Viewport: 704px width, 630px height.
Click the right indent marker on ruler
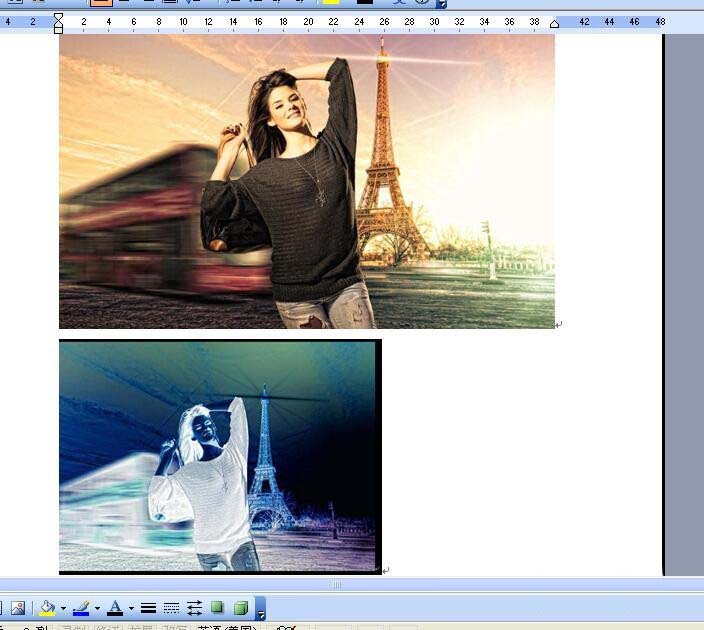click(555, 23)
